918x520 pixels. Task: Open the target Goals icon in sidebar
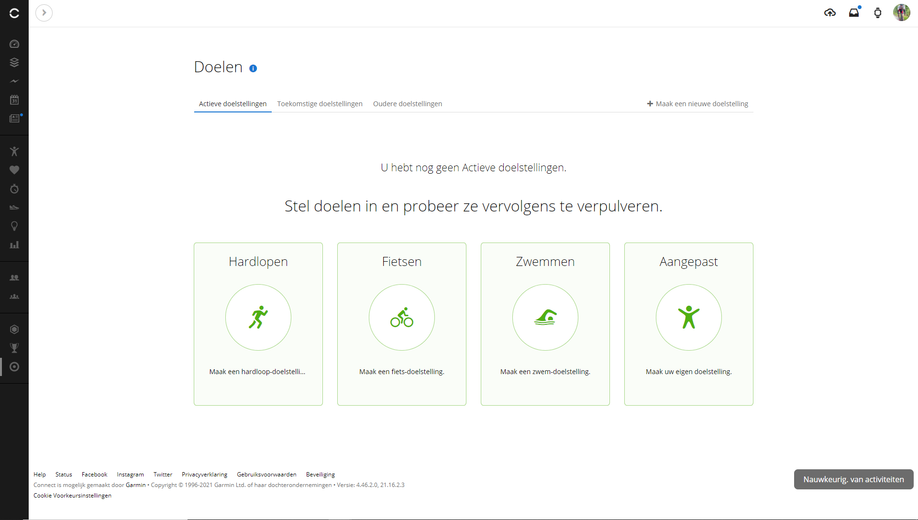pyautogui.click(x=14, y=367)
